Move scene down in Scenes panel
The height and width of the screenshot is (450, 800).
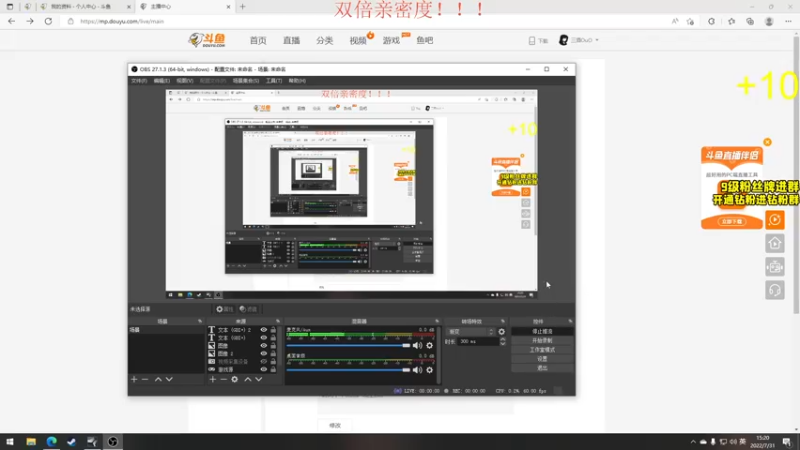[x=169, y=380]
